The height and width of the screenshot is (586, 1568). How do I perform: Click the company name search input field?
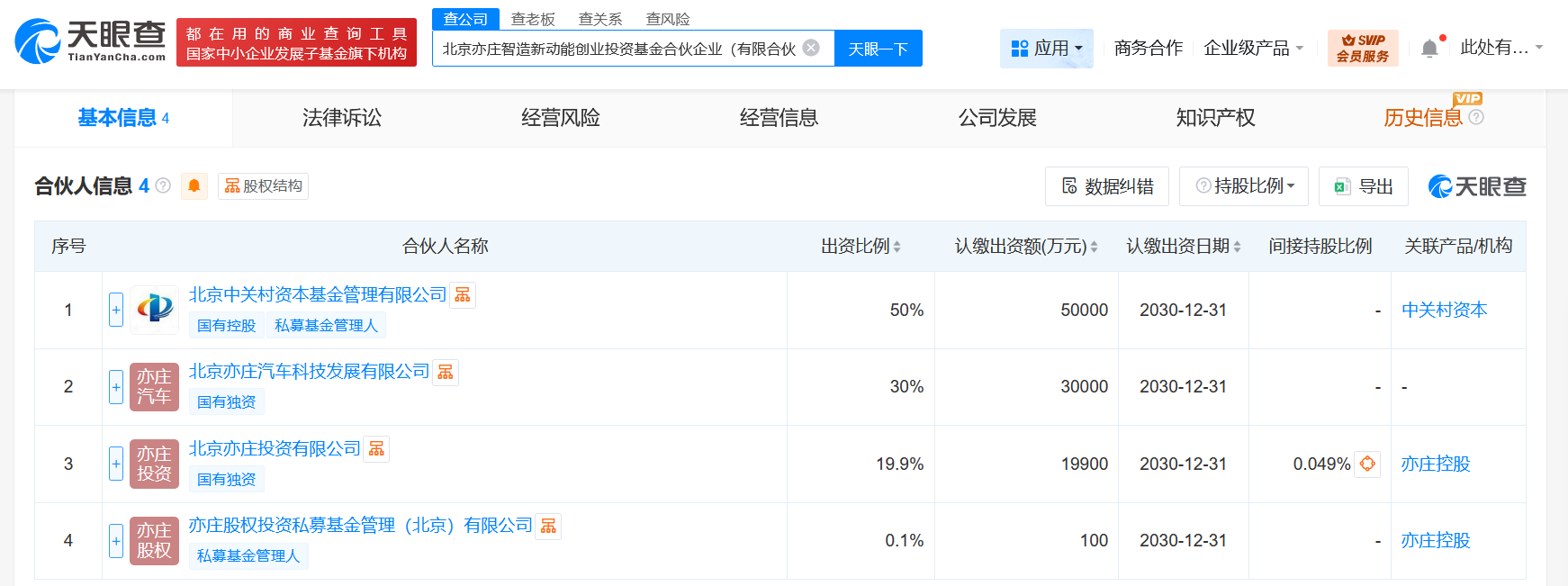tap(618, 49)
